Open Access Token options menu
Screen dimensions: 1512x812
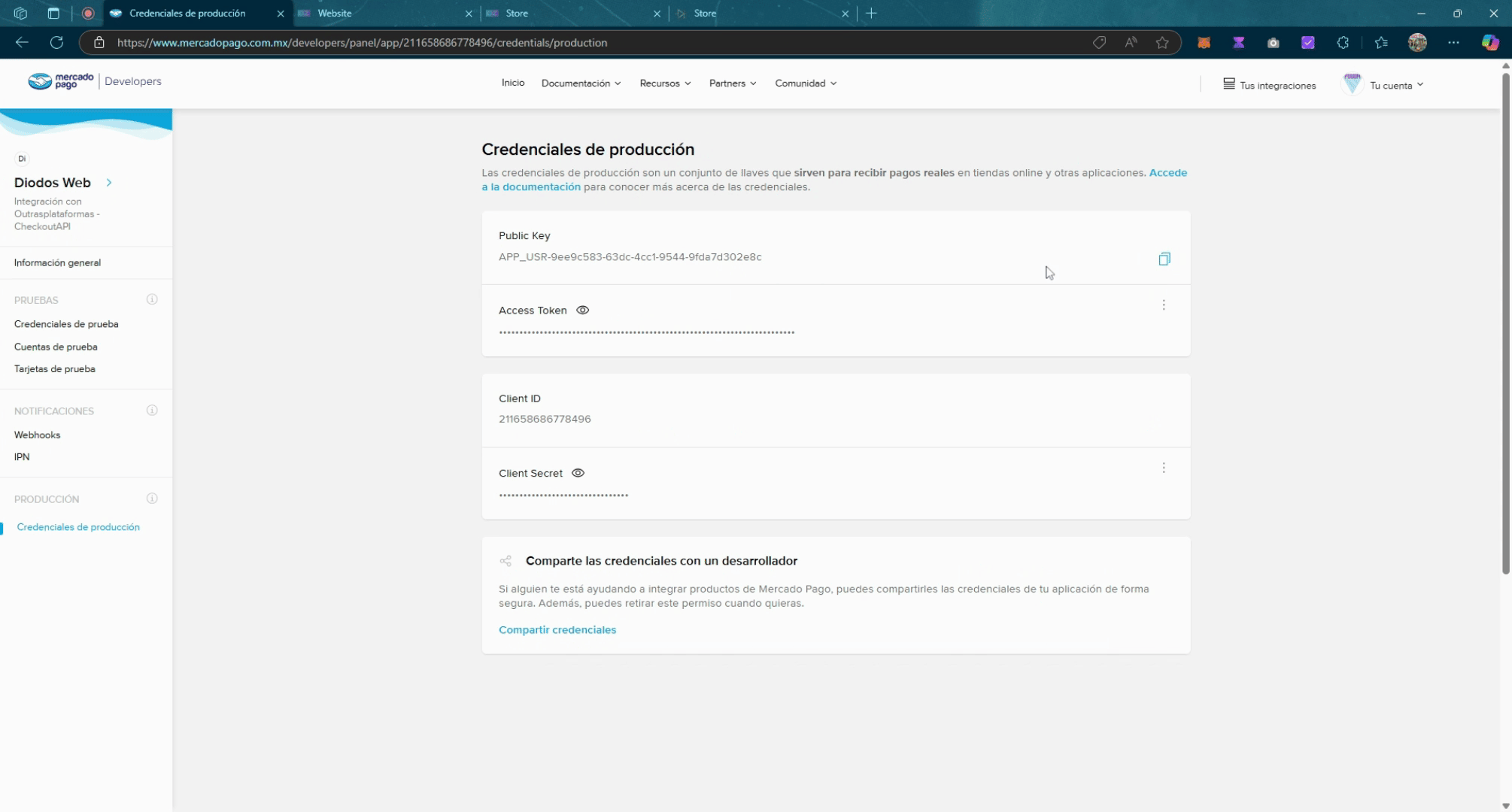1164,305
